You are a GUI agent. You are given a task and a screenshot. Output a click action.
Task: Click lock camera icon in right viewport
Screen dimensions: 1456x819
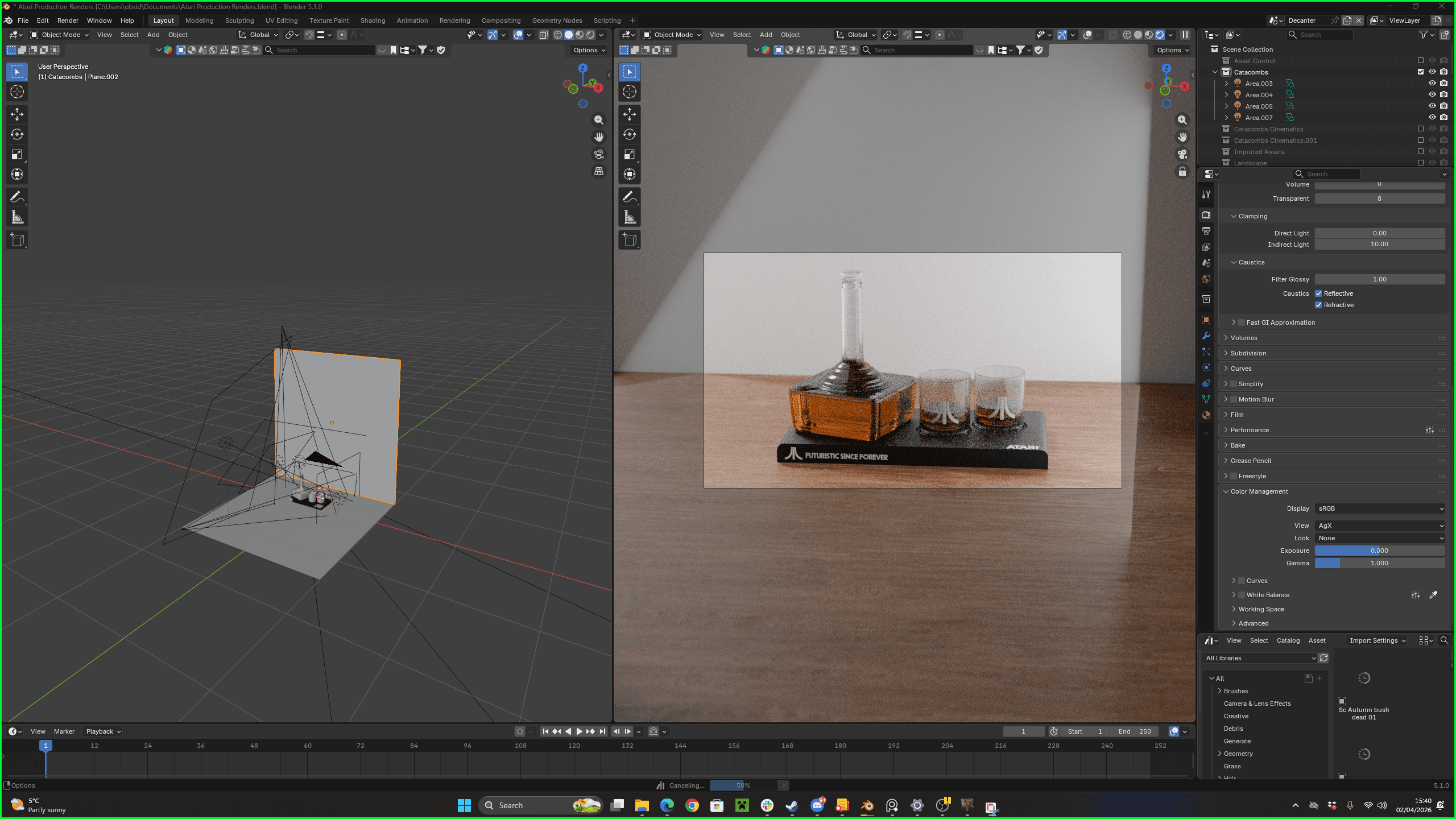1182,171
